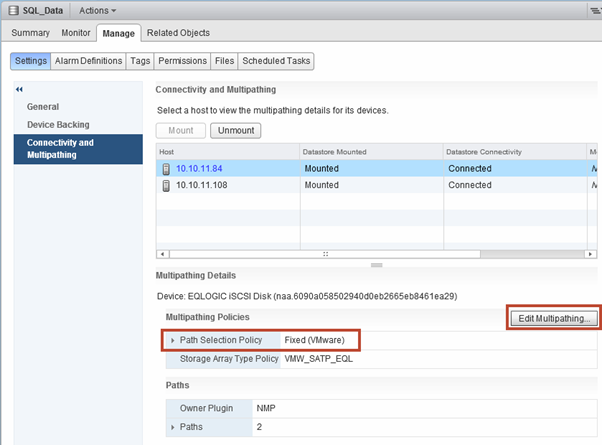Open the Scheduled Tasks sub-tab
This screenshot has width=602, height=445.
(276, 61)
